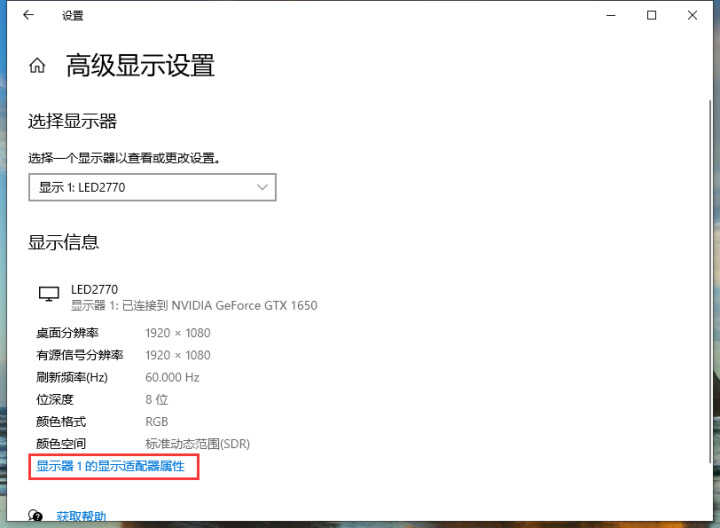The width and height of the screenshot is (720, 528).
Task: Minimize the Settings window
Action: click(x=611, y=15)
